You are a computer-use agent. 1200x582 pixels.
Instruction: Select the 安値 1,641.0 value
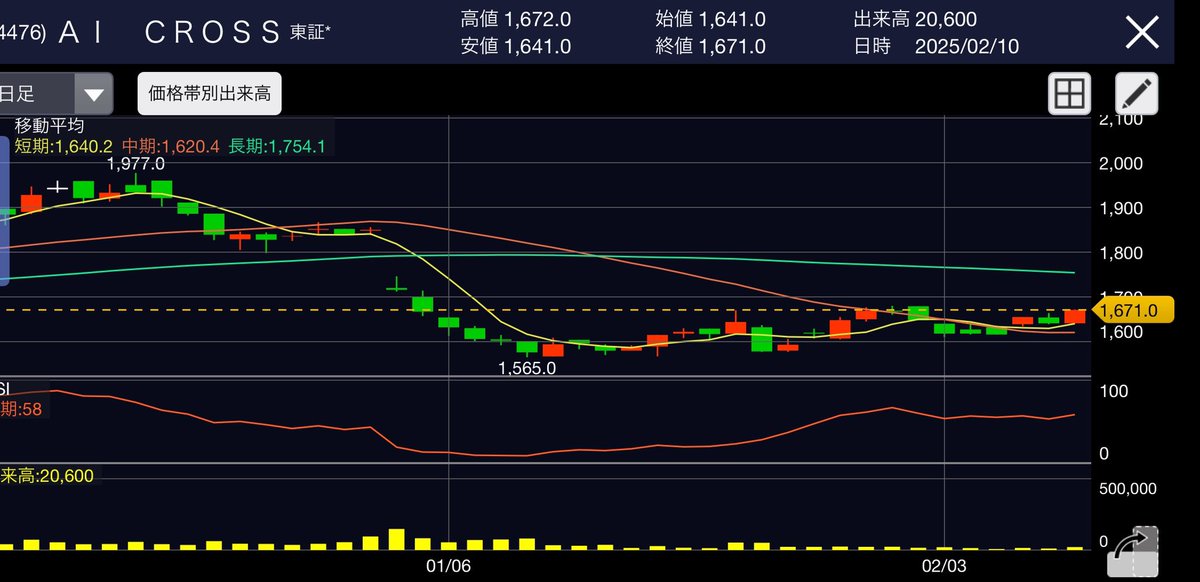click(x=516, y=46)
